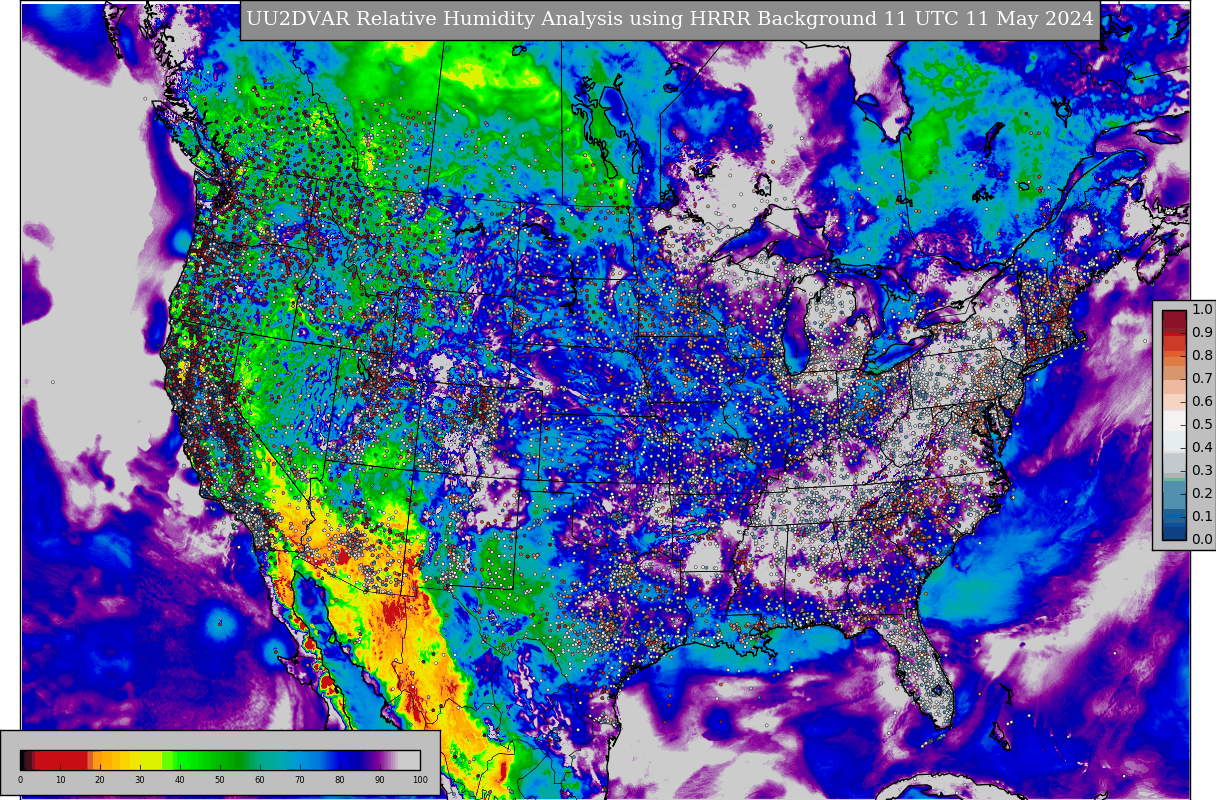
Task: Click the 0.2 label on right colorbar
Action: click(1202, 493)
